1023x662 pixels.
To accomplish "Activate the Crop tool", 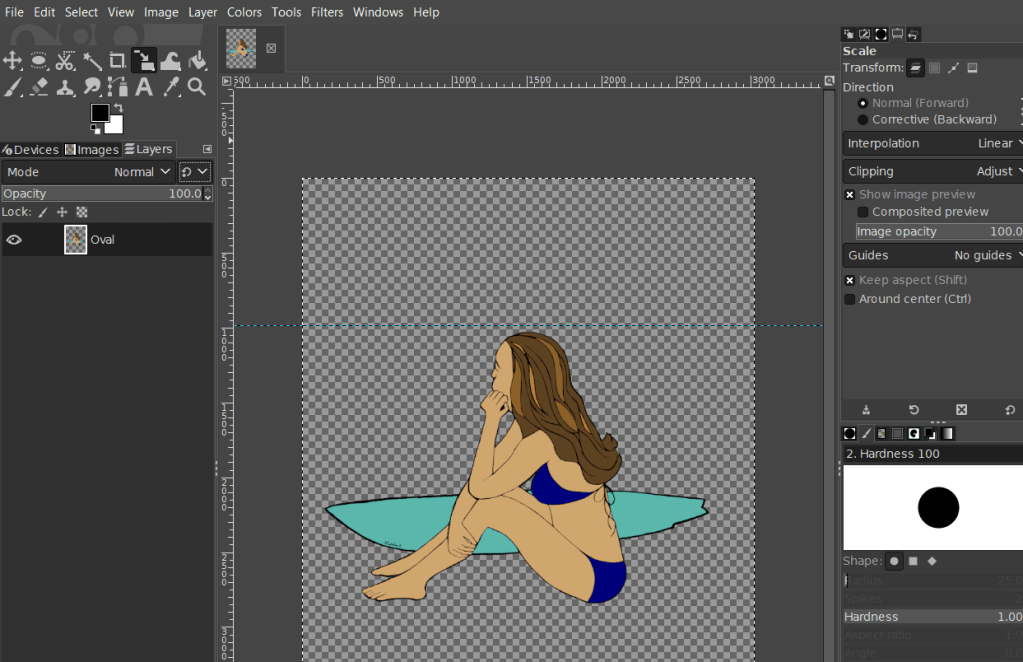I will click(117, 61).
